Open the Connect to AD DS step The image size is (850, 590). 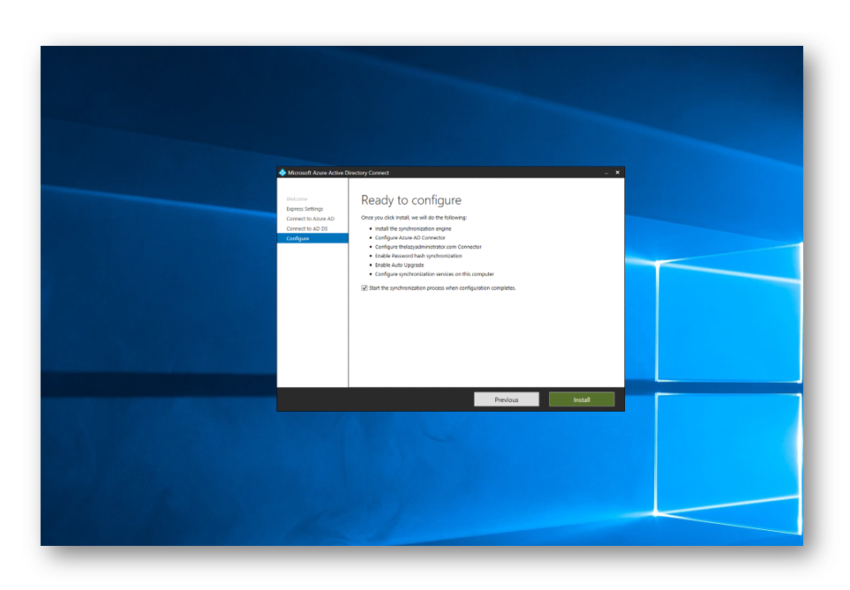(307, 228)
